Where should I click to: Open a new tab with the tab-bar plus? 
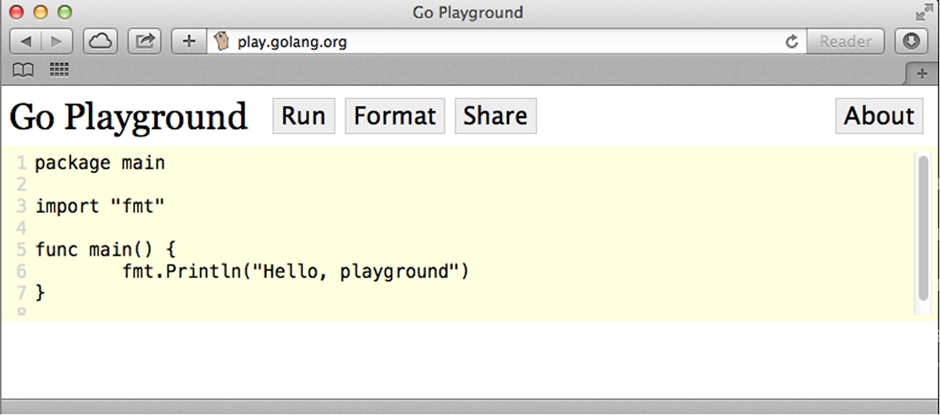(x=921, y=74)
